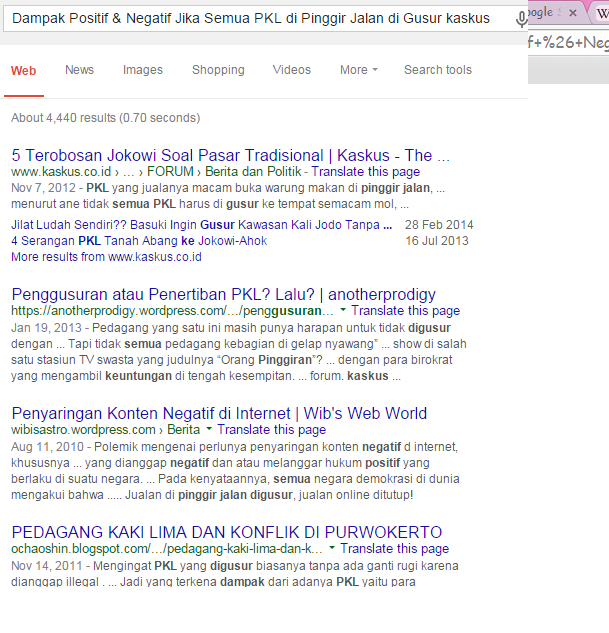Click the date '28 Feb 2014'
This screenshot has width=609, height=633.
point(439,224)
